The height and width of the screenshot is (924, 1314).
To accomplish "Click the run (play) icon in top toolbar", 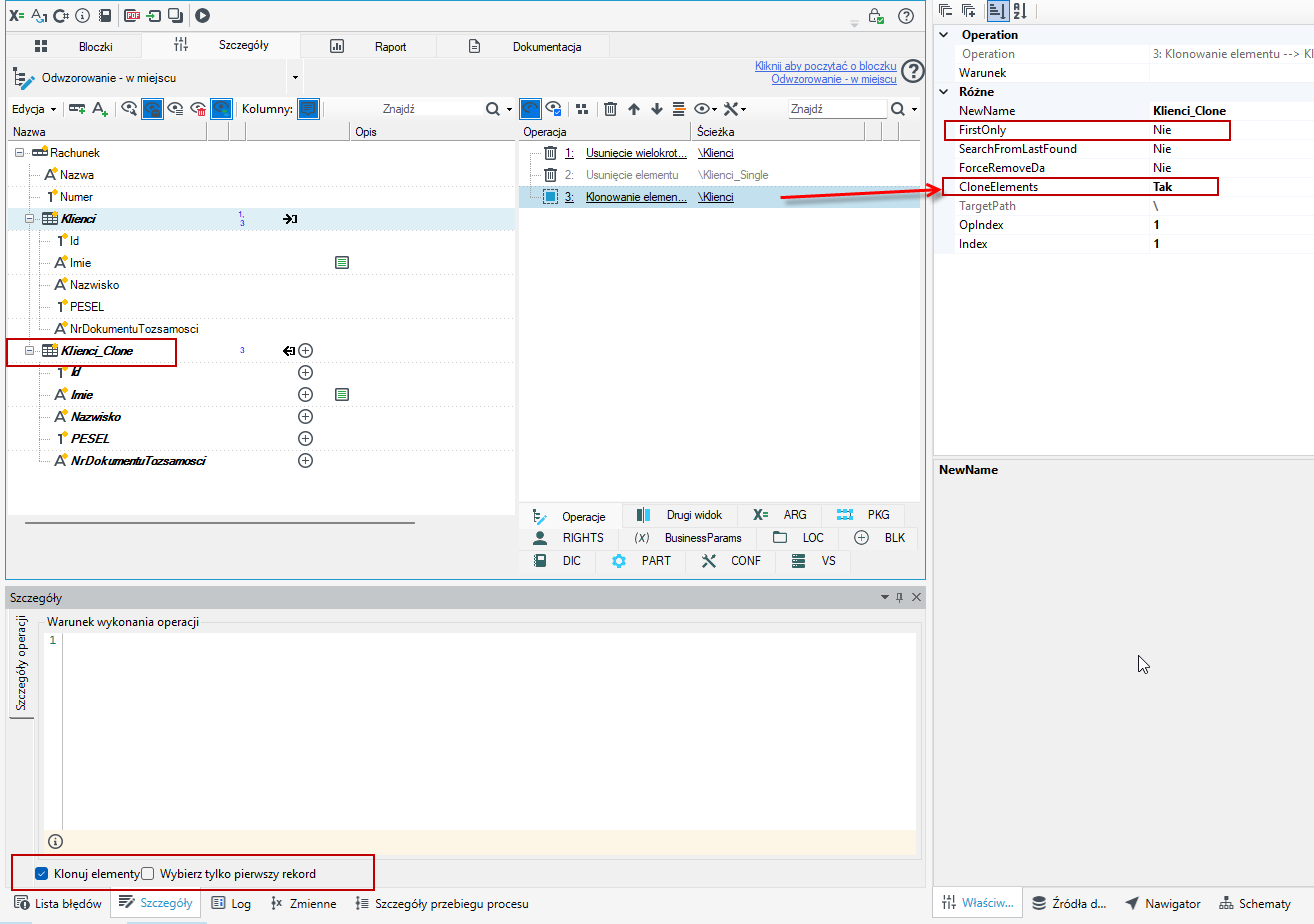I will point(202,15).
